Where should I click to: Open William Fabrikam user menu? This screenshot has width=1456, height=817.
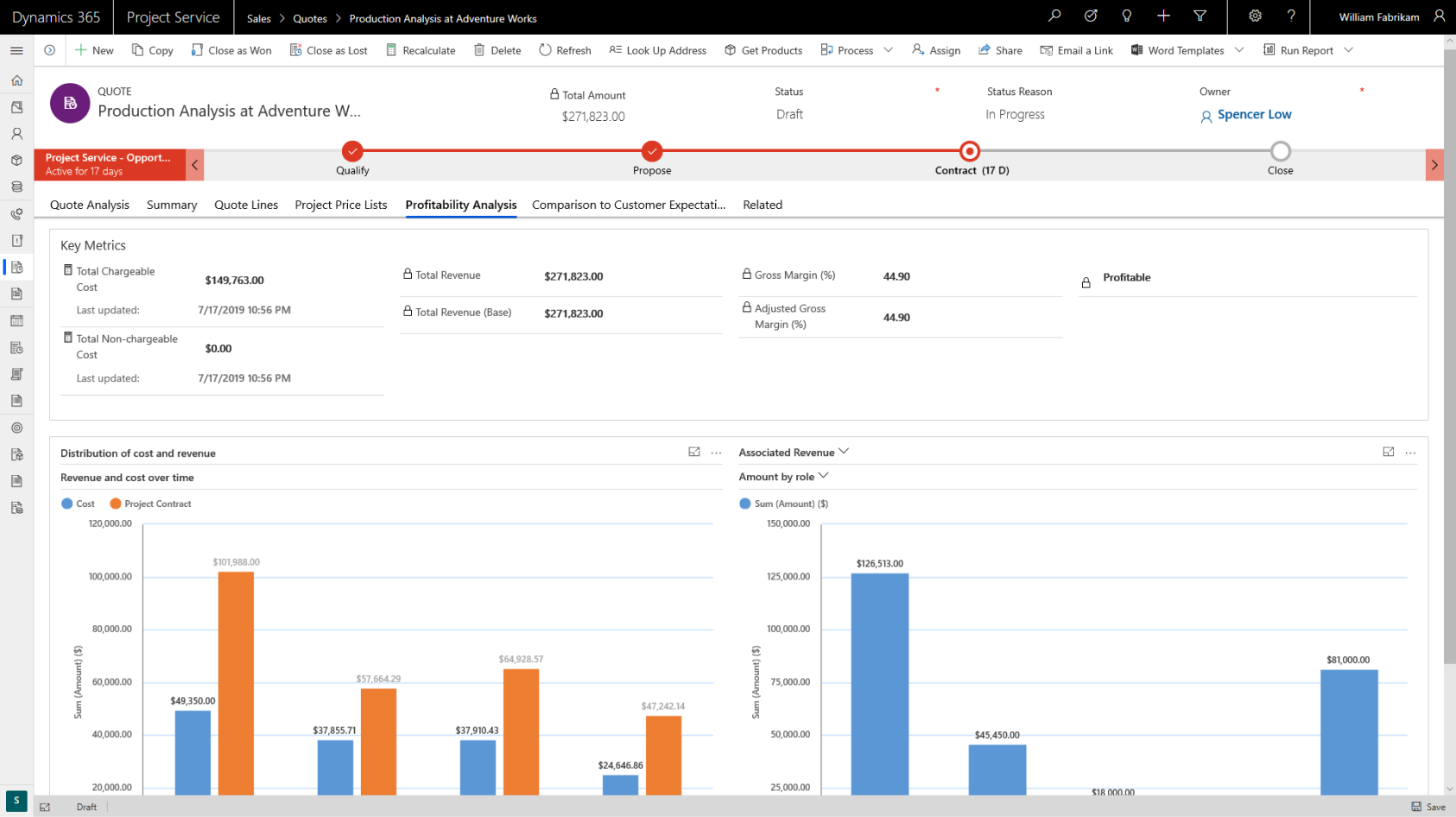[1391, 16]
